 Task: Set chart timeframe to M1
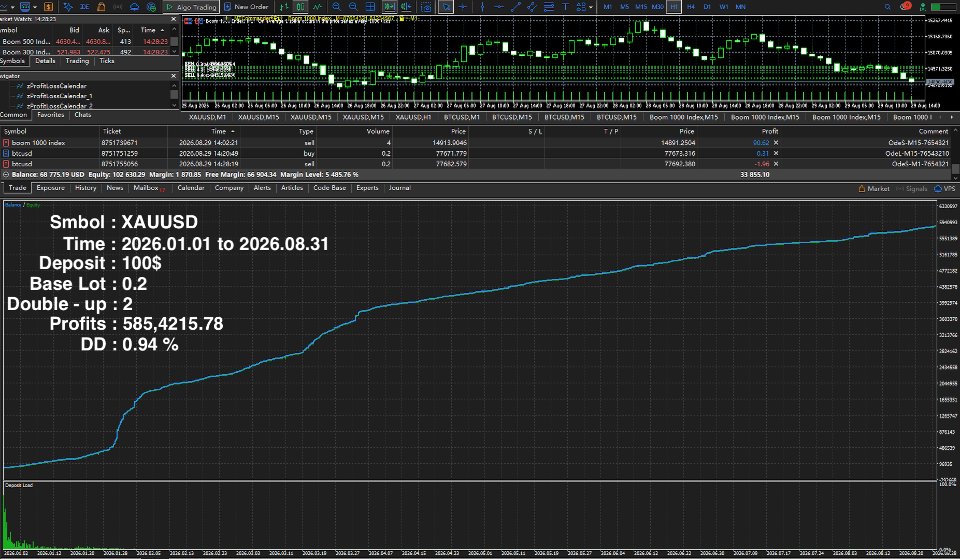(607, 7)
